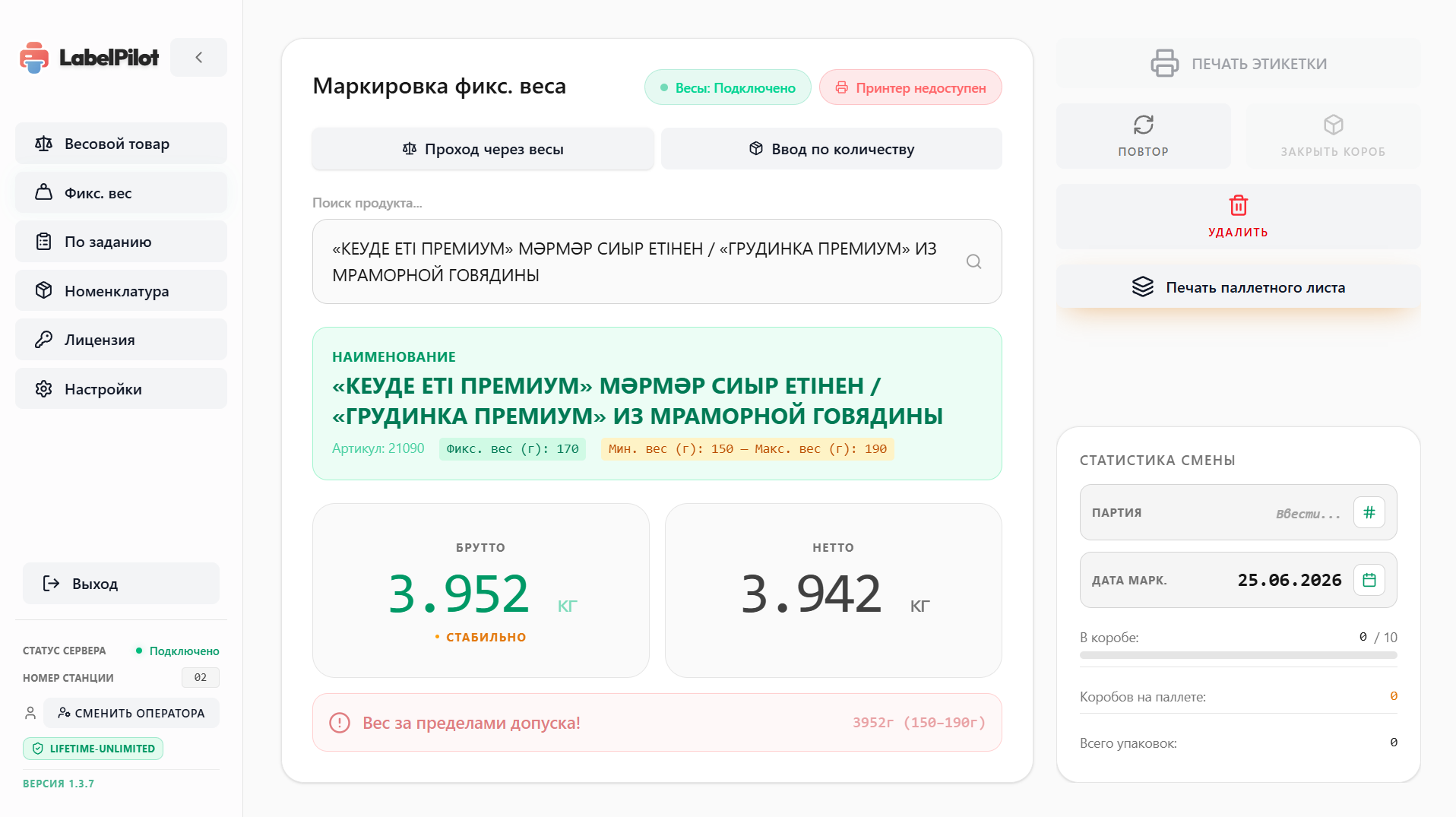Image resolution: width=1456 pixels, height=817 pixels.
Task: Click the Закрыть короб button
Action: [1334, 136]
